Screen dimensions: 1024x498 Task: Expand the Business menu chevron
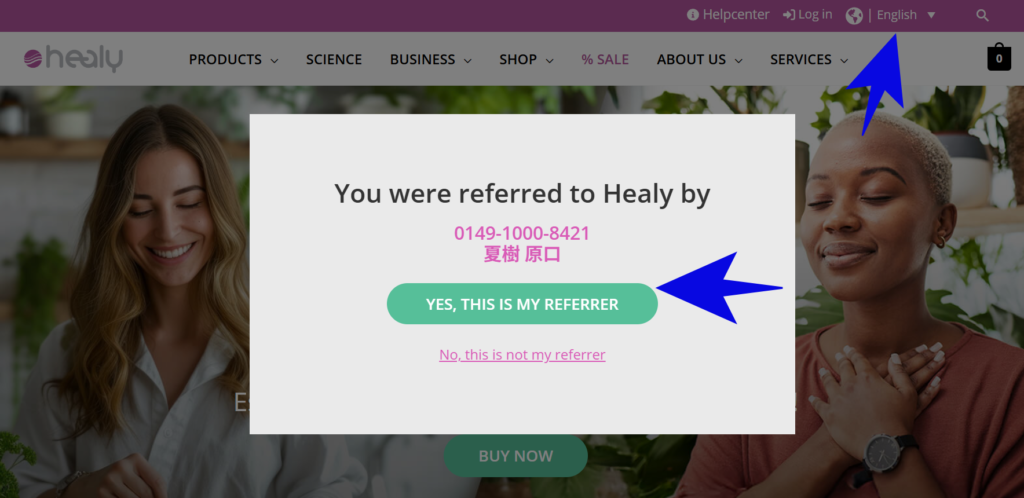point(467,60)
